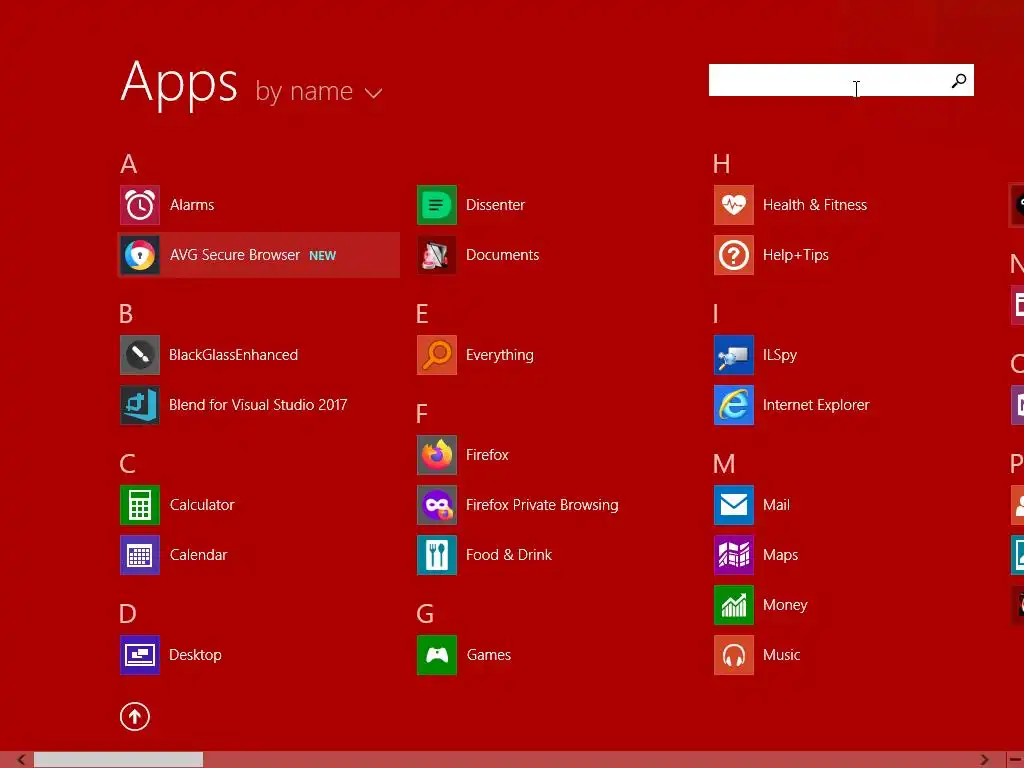Select the letter heading F

click(422, 414)
